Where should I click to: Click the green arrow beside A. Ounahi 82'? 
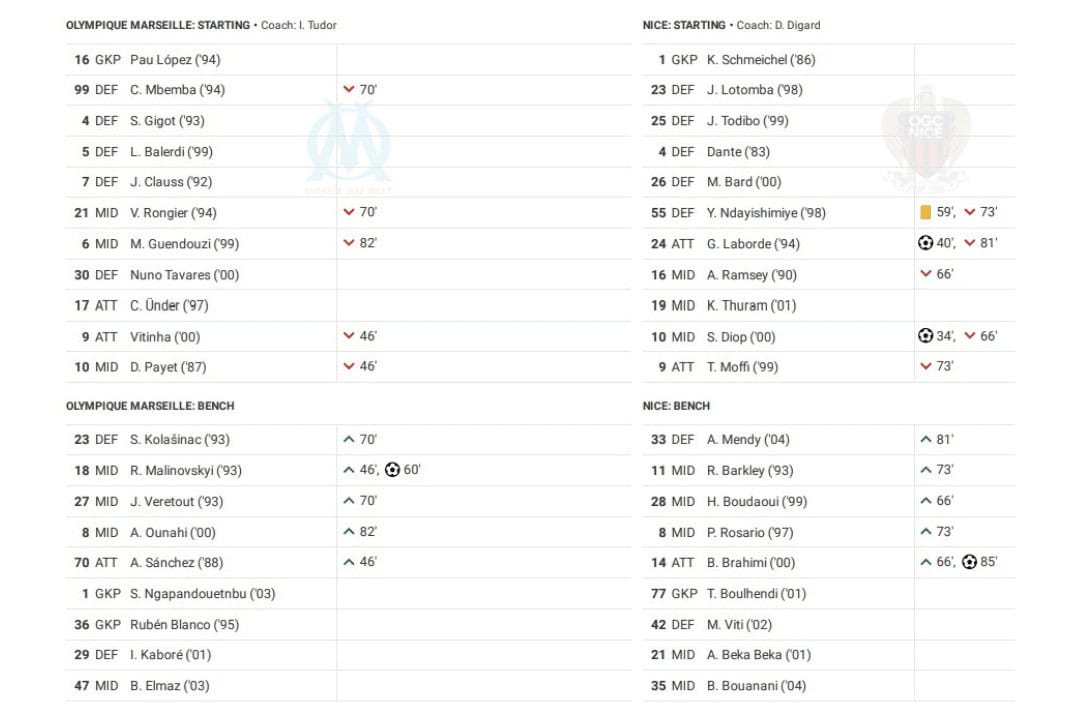[349, 531]
